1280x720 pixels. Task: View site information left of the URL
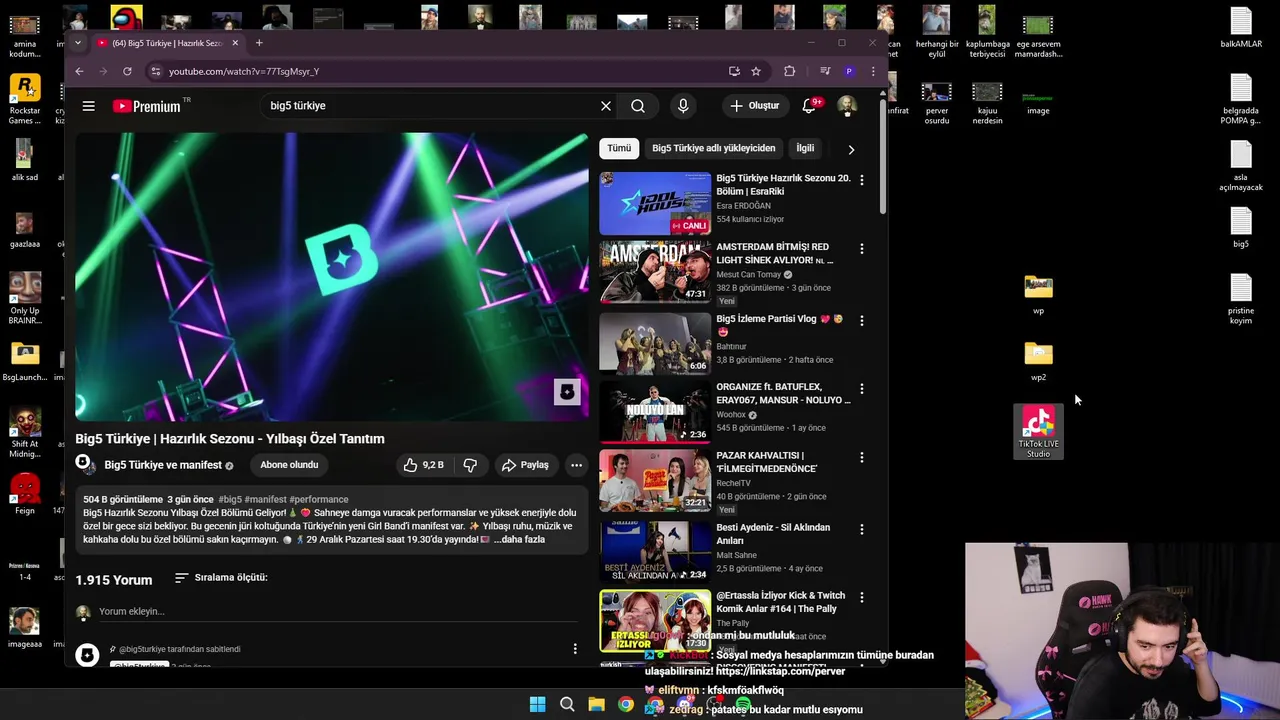point(155,71)
